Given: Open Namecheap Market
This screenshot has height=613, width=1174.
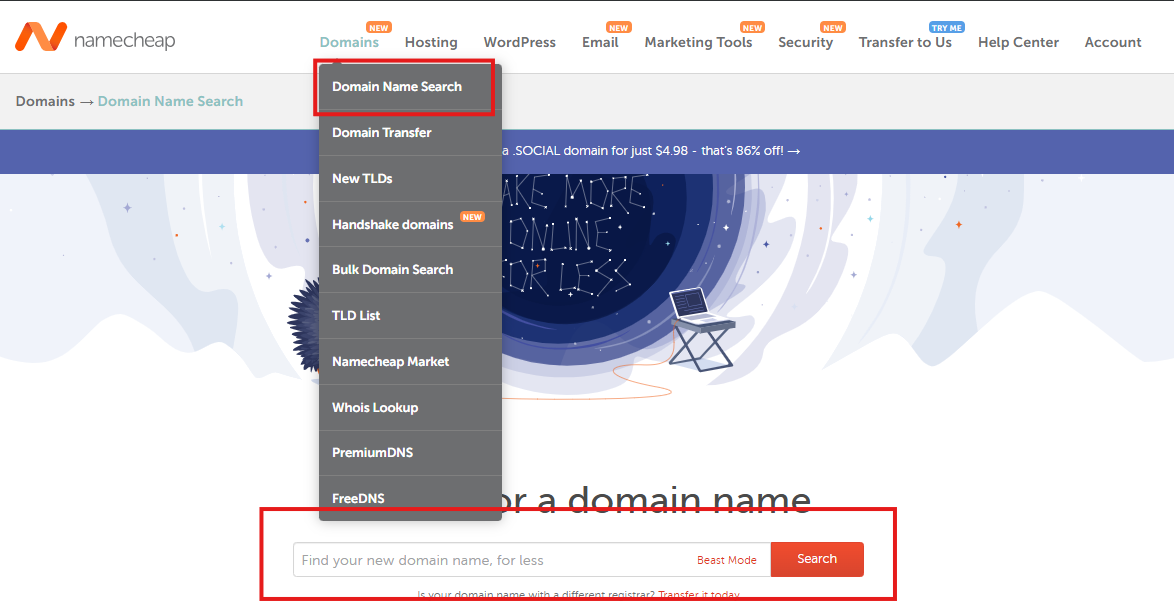Looking at the screenshot, I should [x=410, y=362].
